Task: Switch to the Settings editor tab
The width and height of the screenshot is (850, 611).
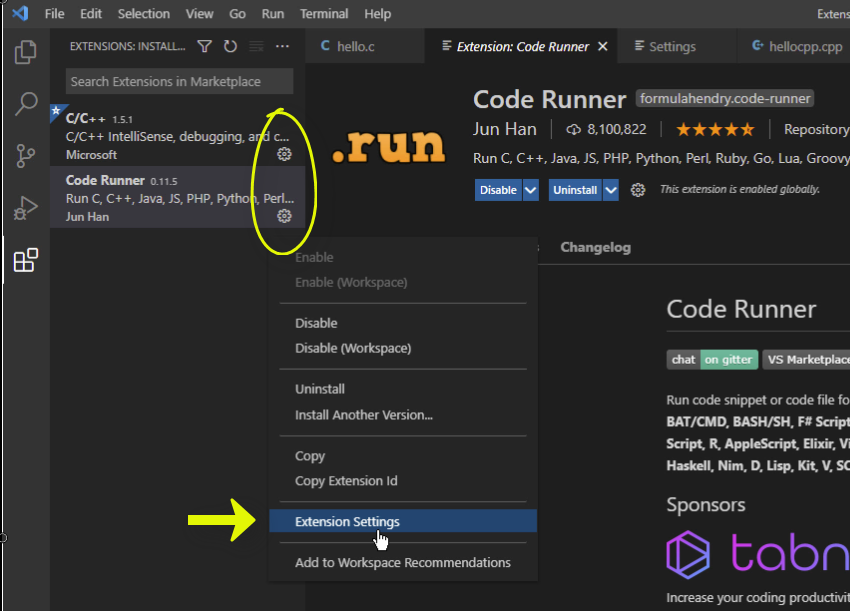Action: (677, 47)
